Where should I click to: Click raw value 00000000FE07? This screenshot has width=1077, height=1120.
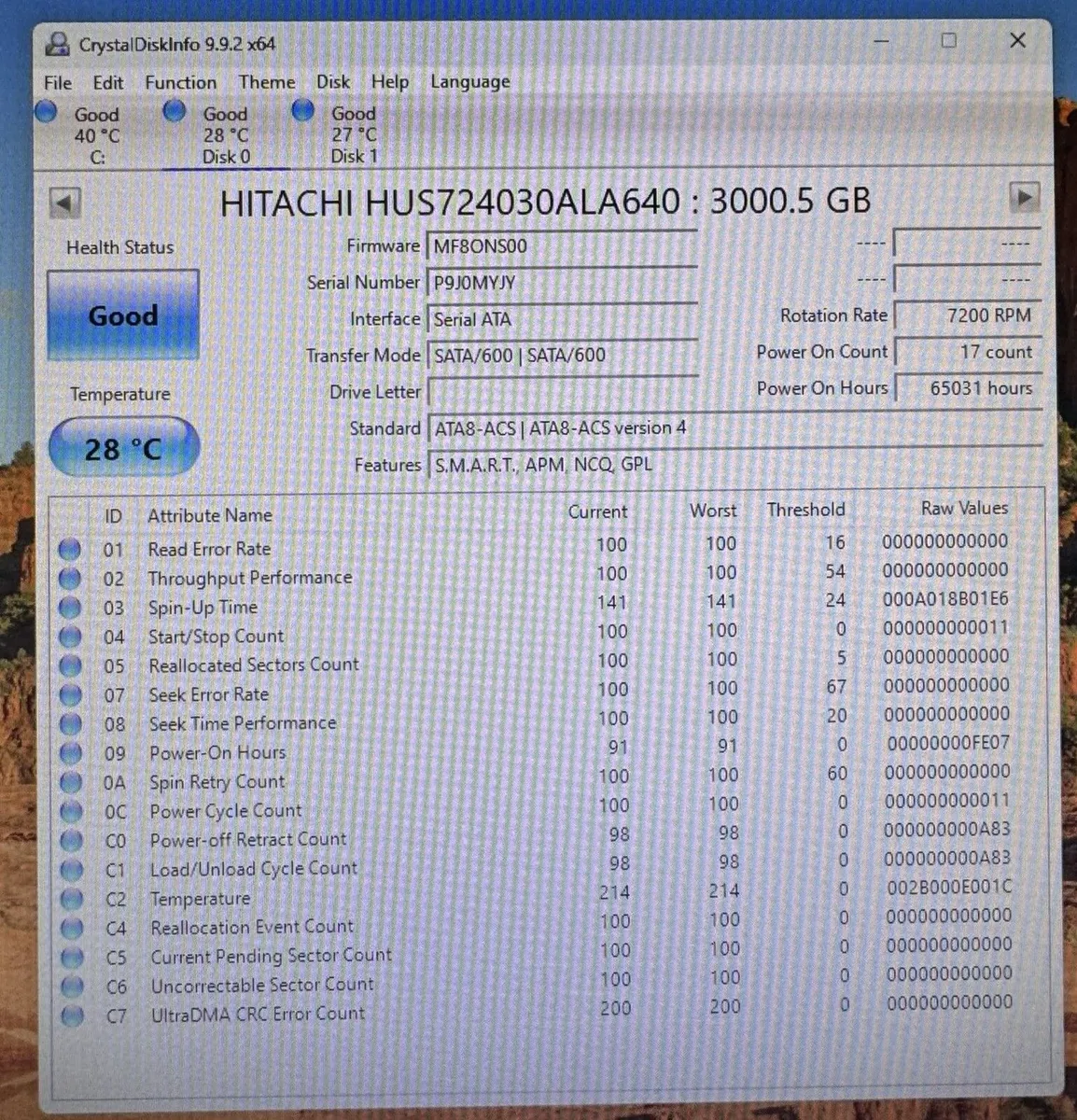(x=948, y=743)
